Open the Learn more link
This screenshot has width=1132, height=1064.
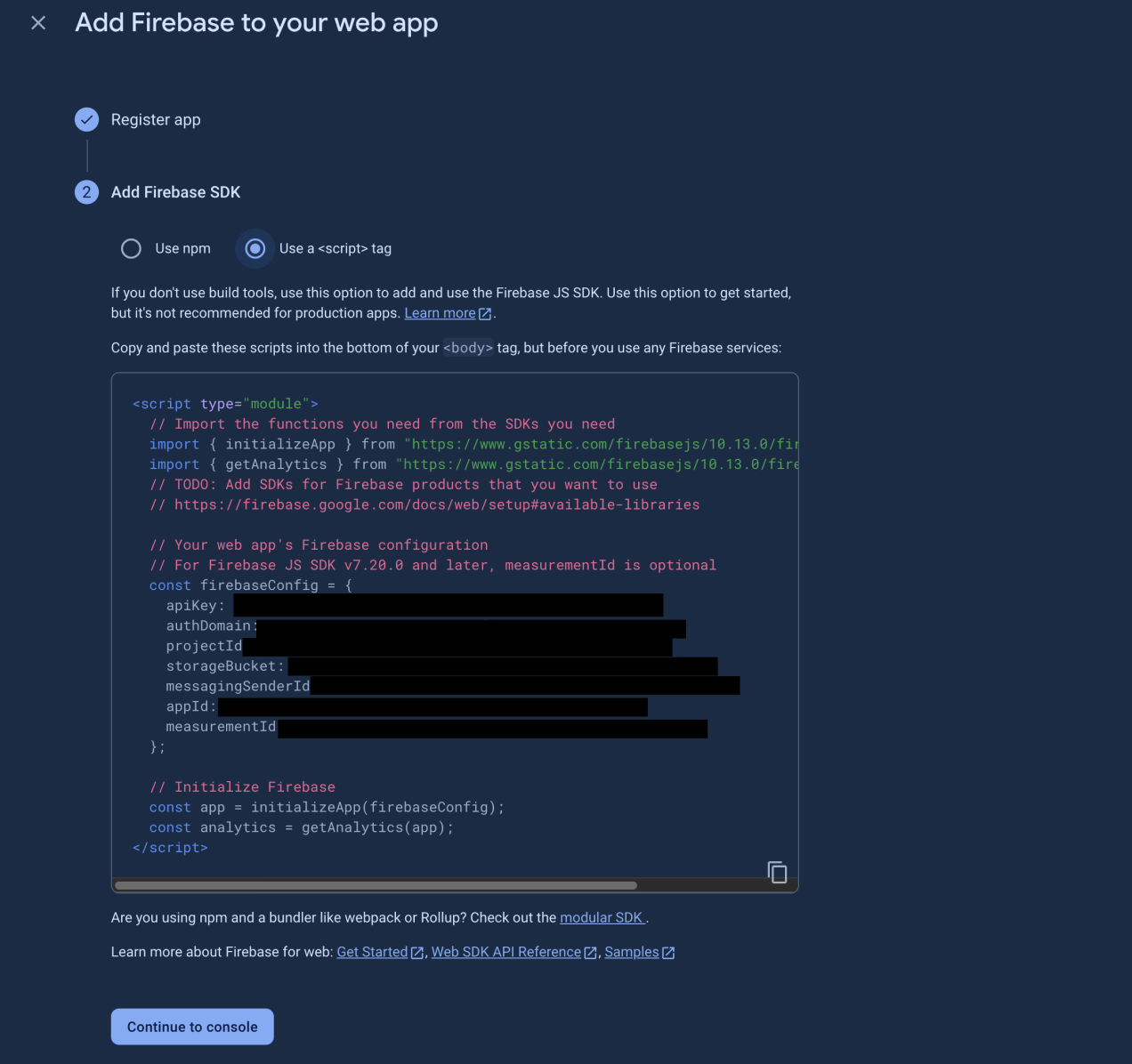pos(440,313)
